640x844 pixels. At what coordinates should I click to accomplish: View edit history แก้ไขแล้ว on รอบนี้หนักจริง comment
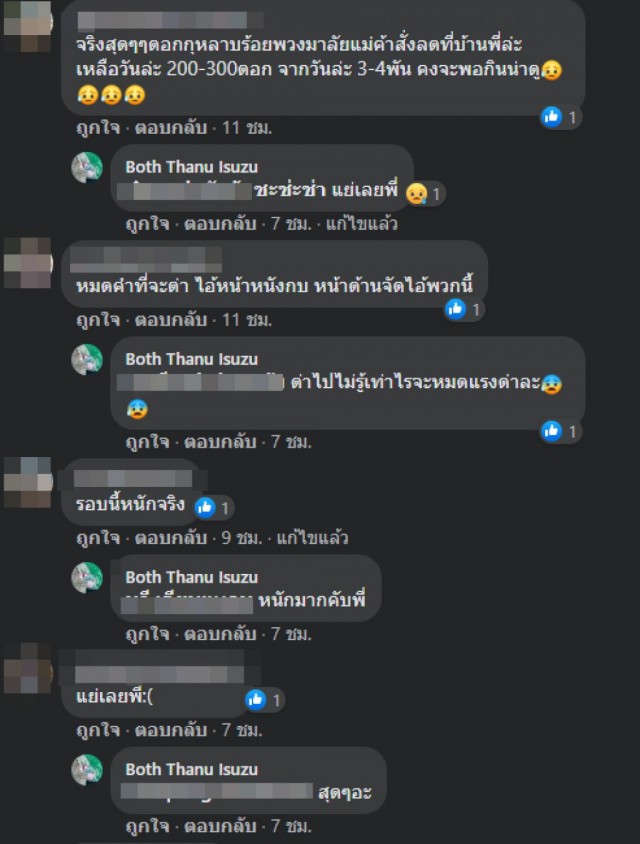[312, 538]
